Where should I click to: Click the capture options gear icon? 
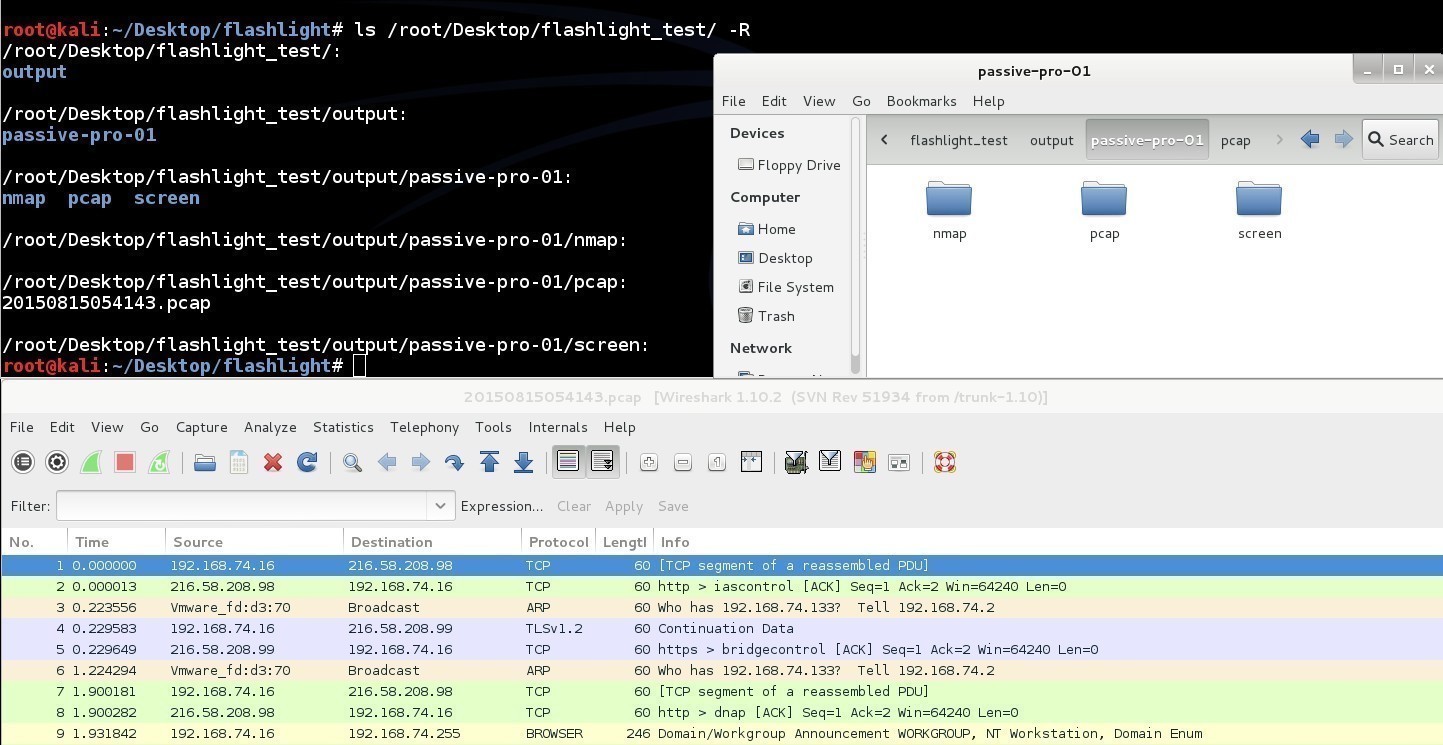(57, 462)
